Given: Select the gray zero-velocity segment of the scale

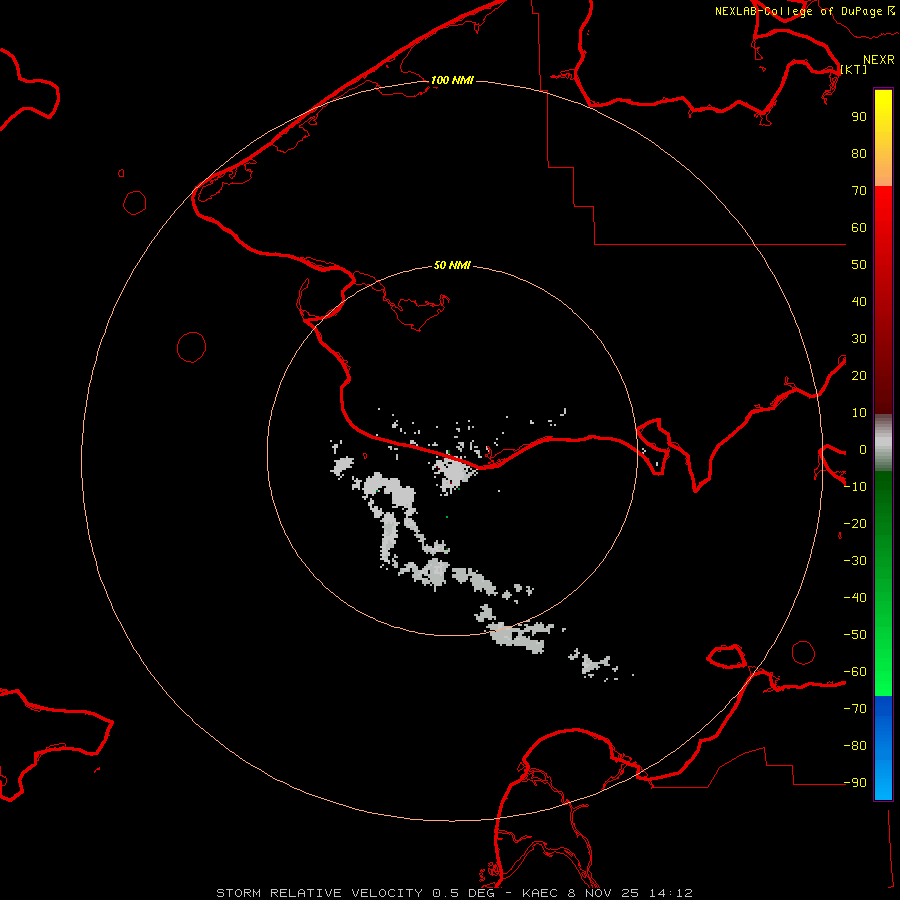Looking at the screenshot, I should (883, 443).
